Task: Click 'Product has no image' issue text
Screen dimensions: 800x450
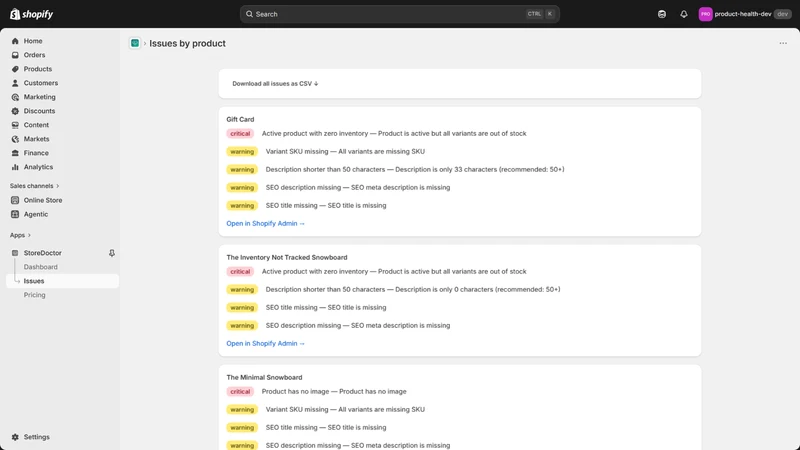Action: pyautogui.click(x=334, y=391)
